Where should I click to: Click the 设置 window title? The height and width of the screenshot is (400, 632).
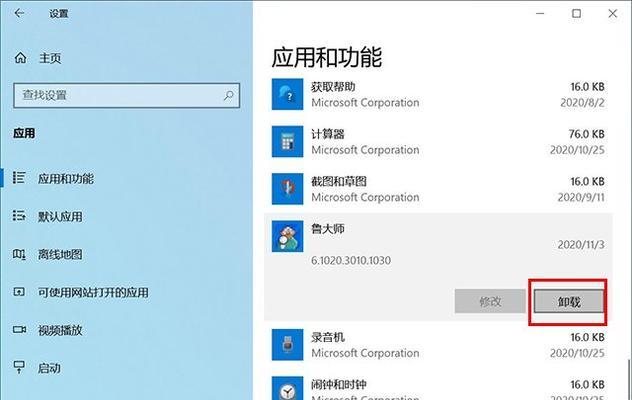(58, 14)
